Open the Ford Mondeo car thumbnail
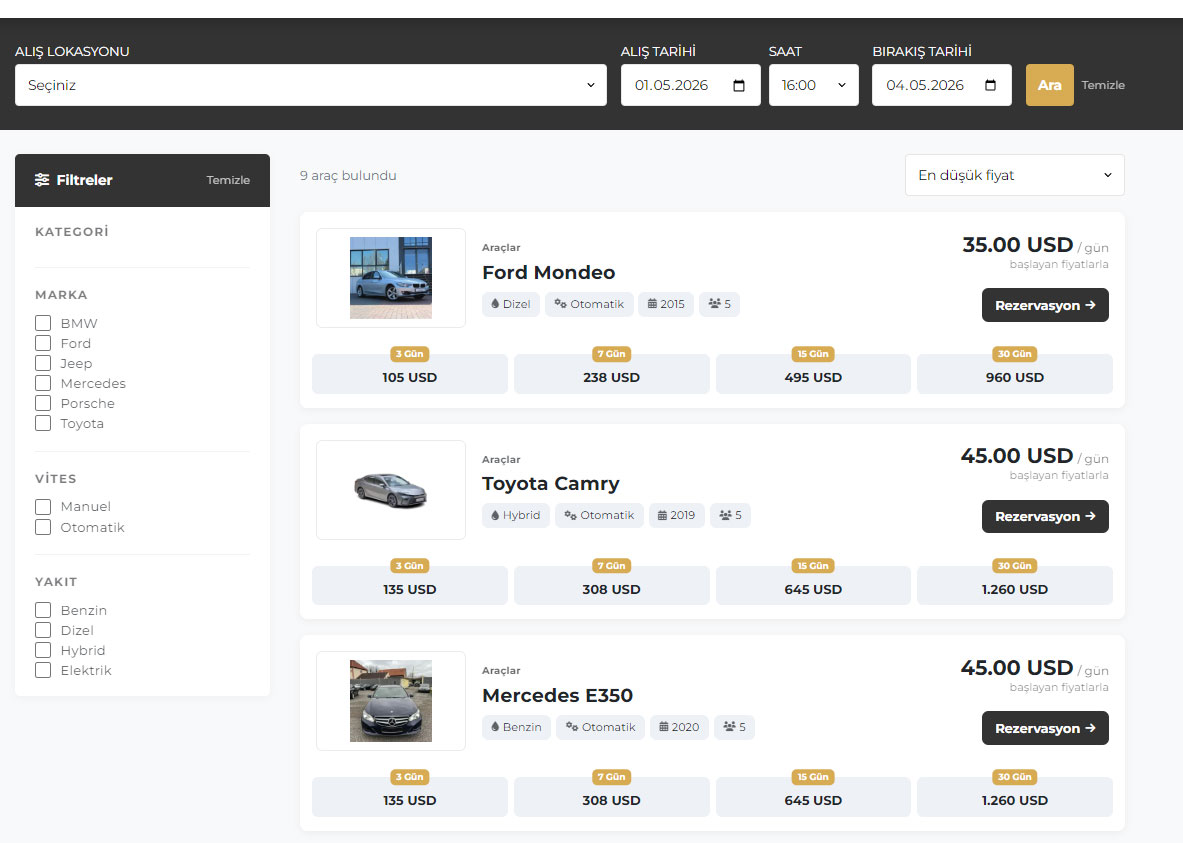 391,278
